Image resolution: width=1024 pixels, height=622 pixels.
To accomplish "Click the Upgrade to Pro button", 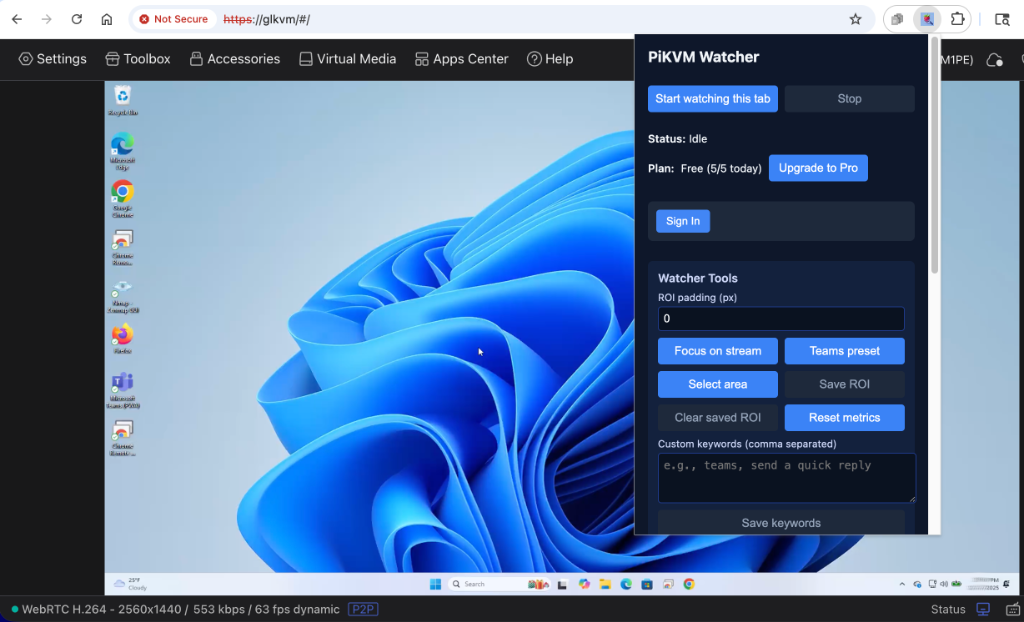I will pos(818,168).
